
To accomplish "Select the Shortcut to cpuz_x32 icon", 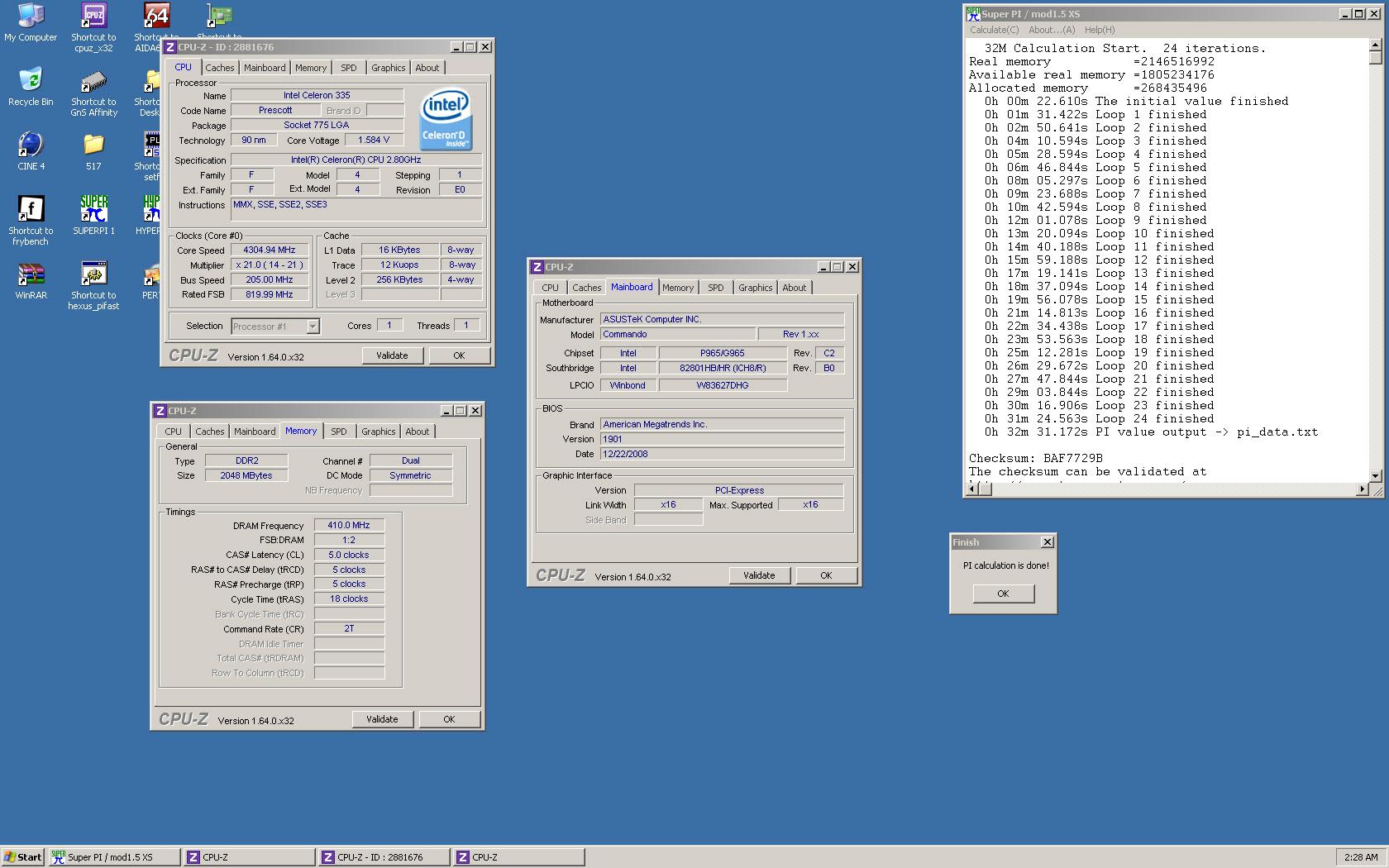I will pos(93,27).
